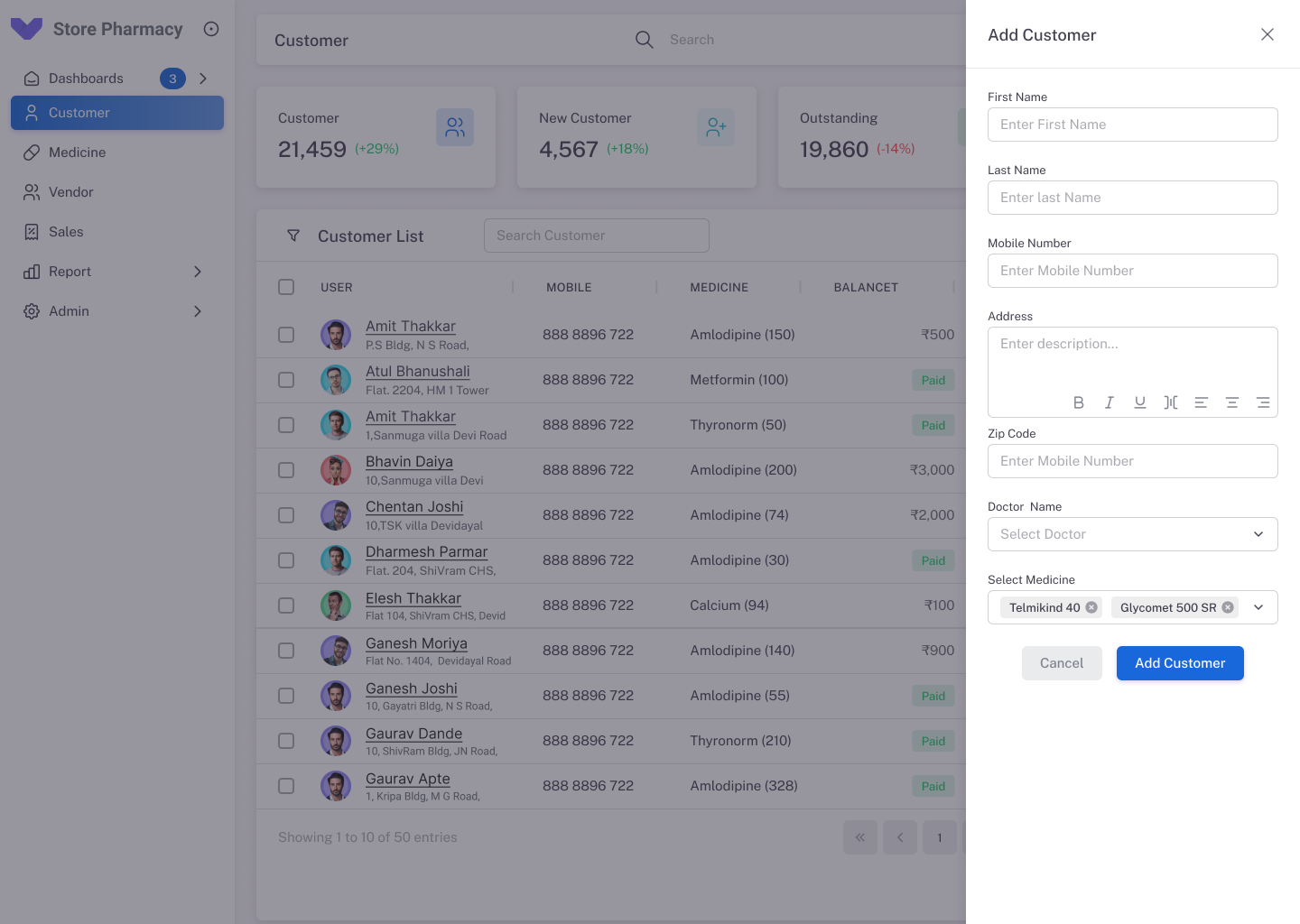Click the filter icon beside Customer List
Viewport: 1300px width, 924px height.
(x=293, y=236)
